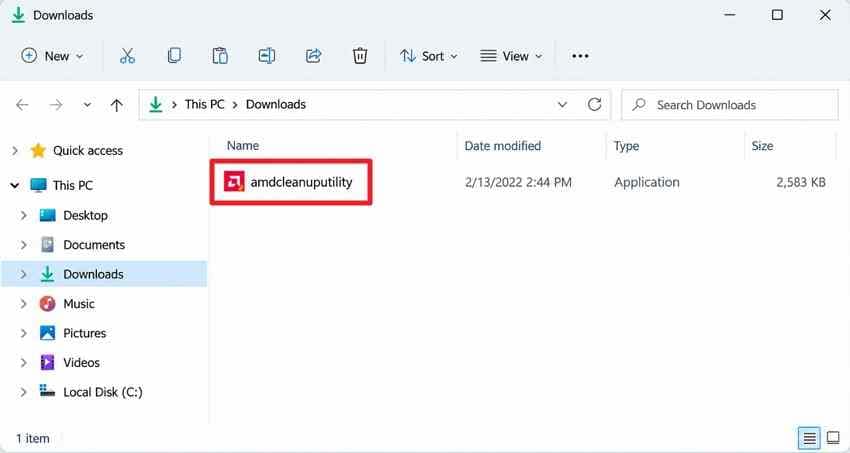Viewport: 850px width, 453px height.
Task: Open the New item menu
Action: click(x=52, y=56)
